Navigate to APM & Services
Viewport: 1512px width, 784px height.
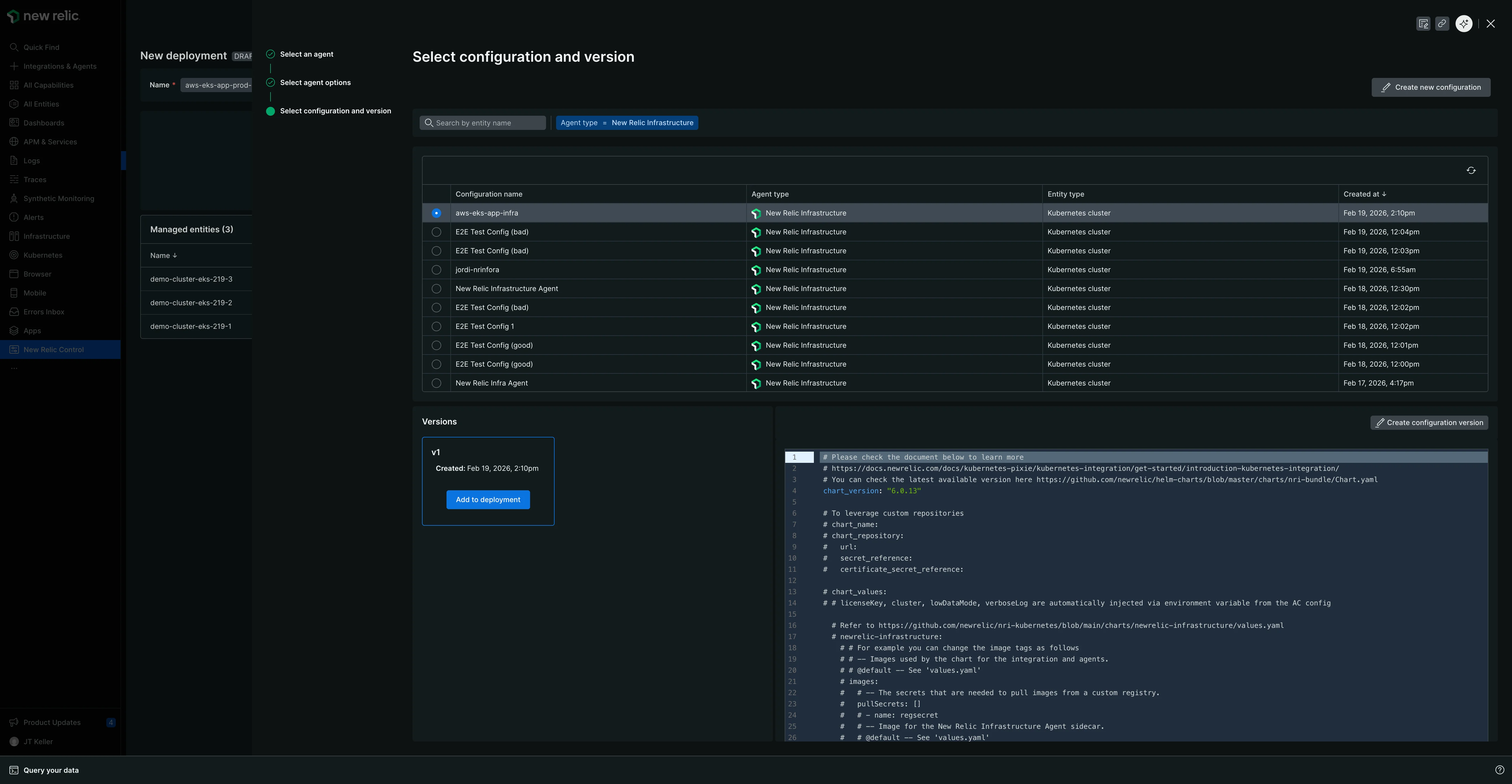[50, 141]
